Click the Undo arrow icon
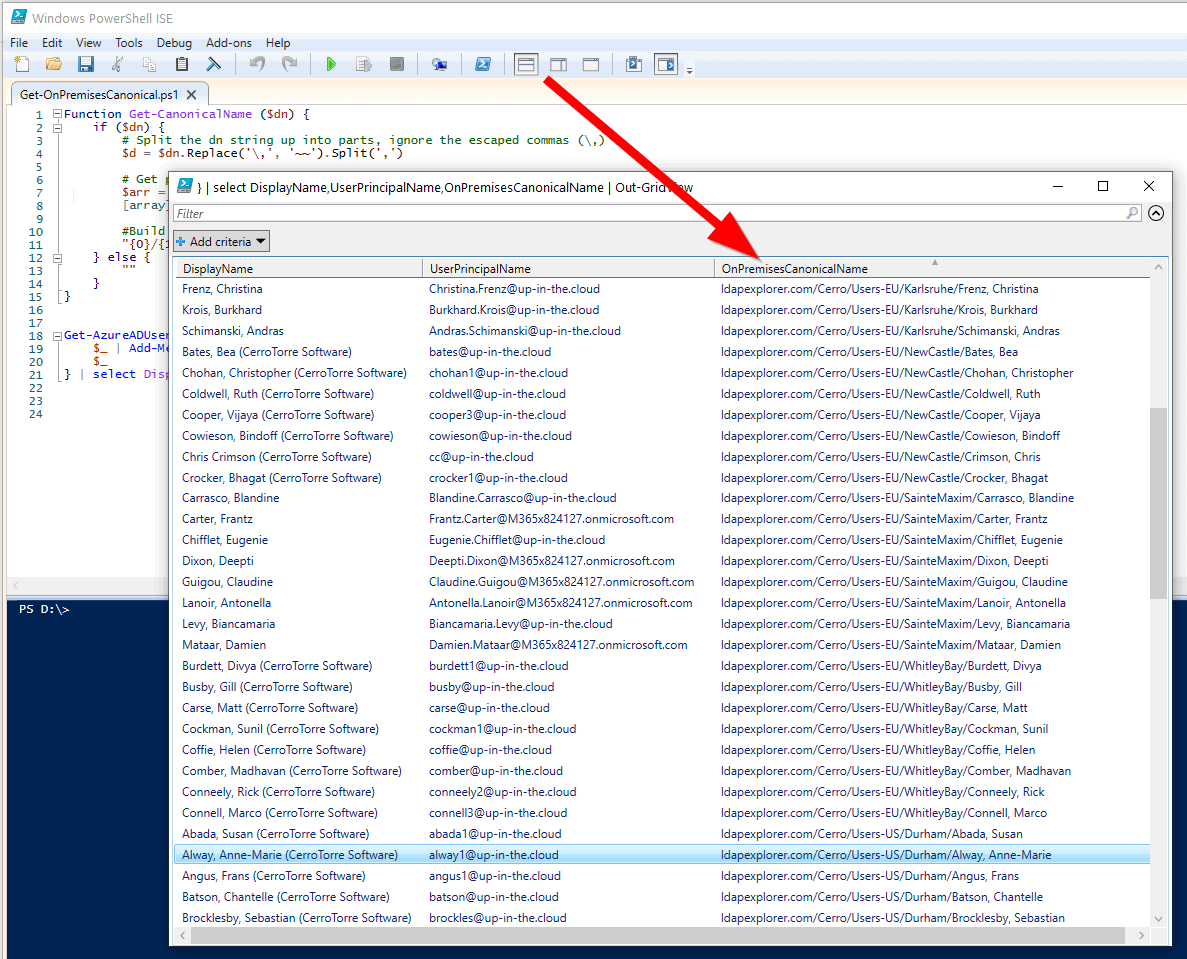The image size is (1187, 959). [x=257, y=64]
